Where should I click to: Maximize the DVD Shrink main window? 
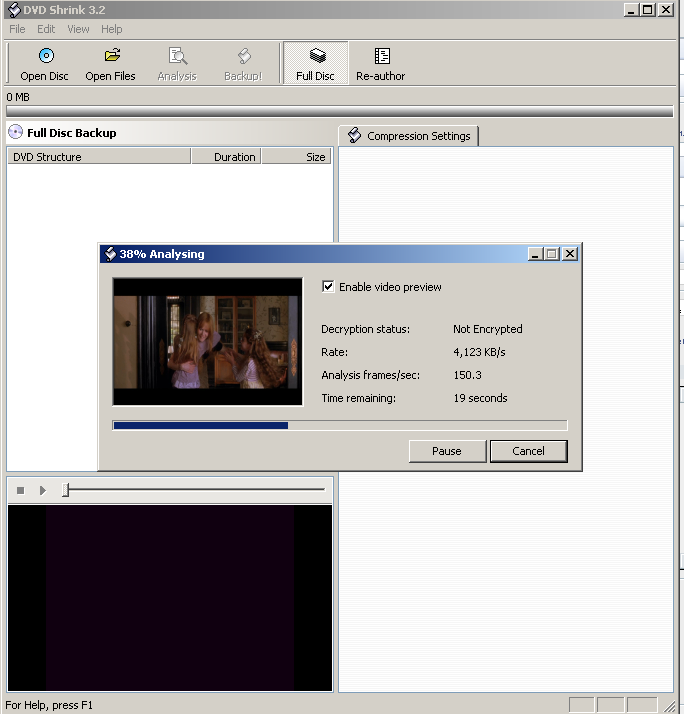point(648,10)
